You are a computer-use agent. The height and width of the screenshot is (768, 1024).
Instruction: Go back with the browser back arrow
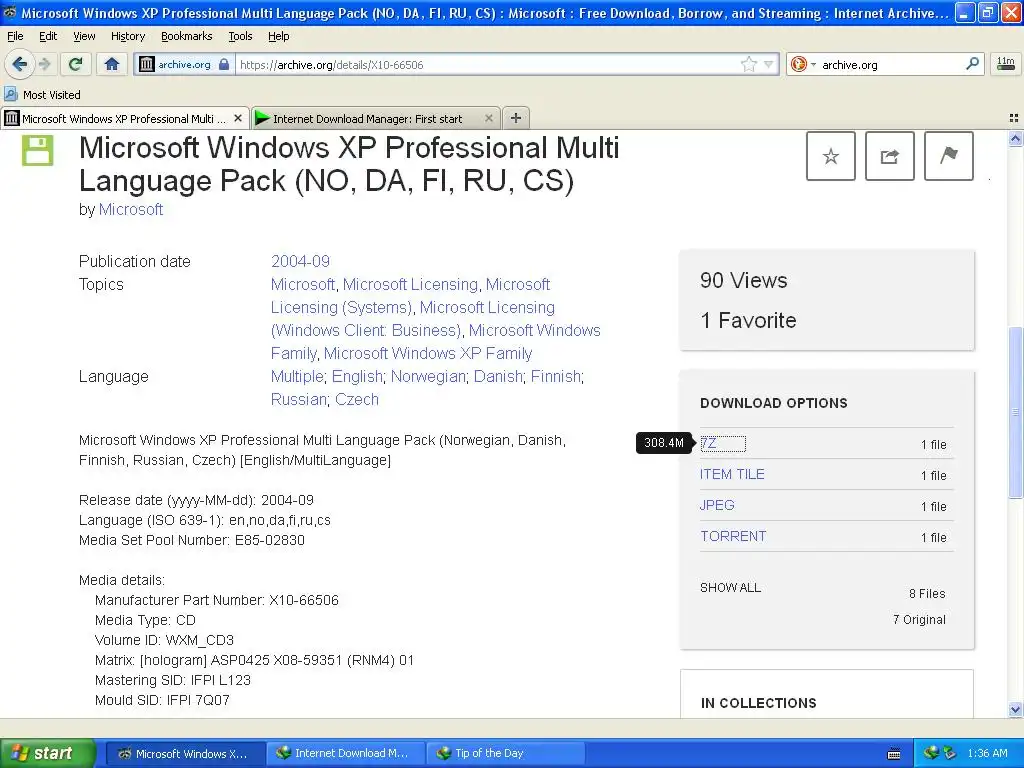pyautogui.click(x=20, y=64)
